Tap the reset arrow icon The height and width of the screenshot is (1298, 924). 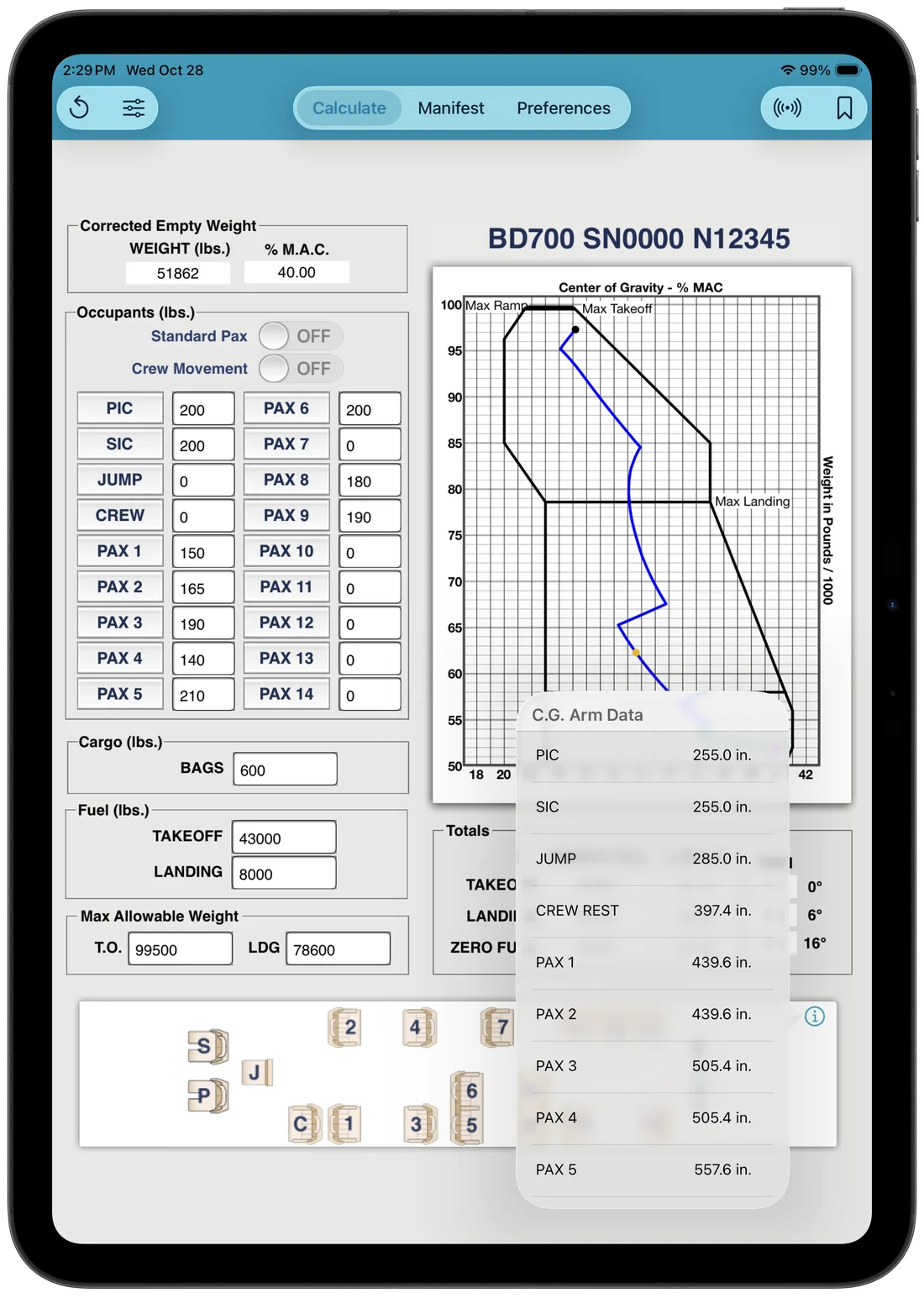point(80,108)
